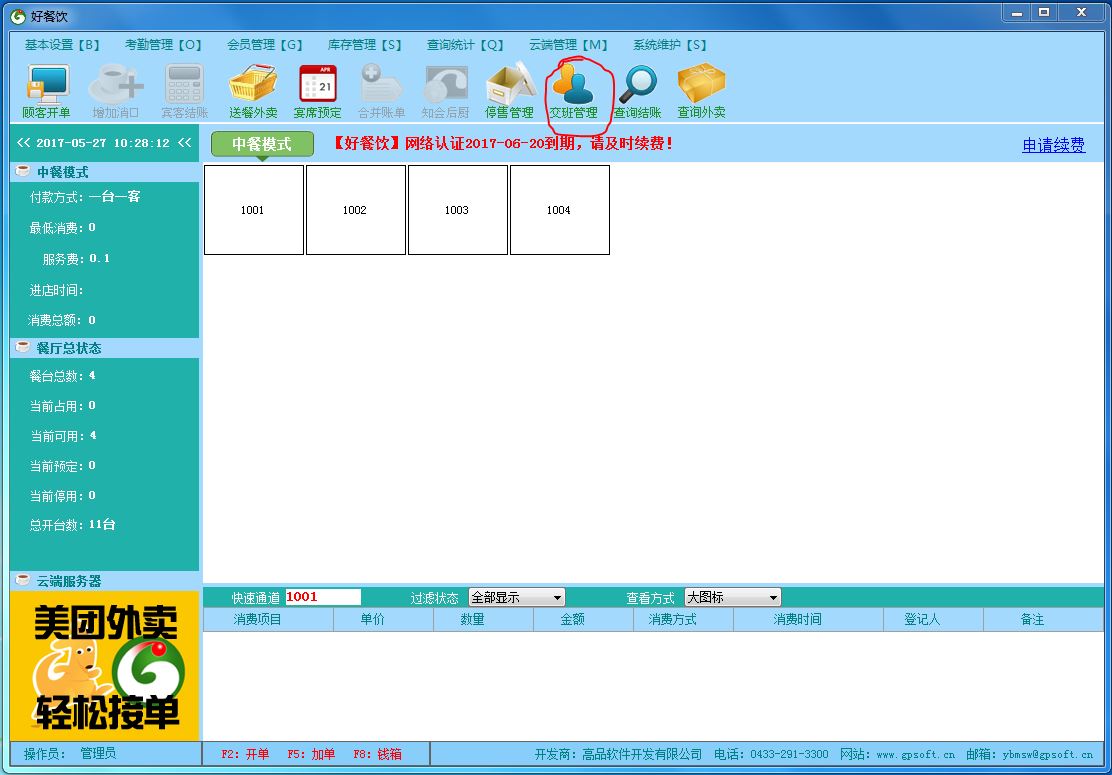Click the 金额 column header
The image size is (1112, 775).
(584, 620)
